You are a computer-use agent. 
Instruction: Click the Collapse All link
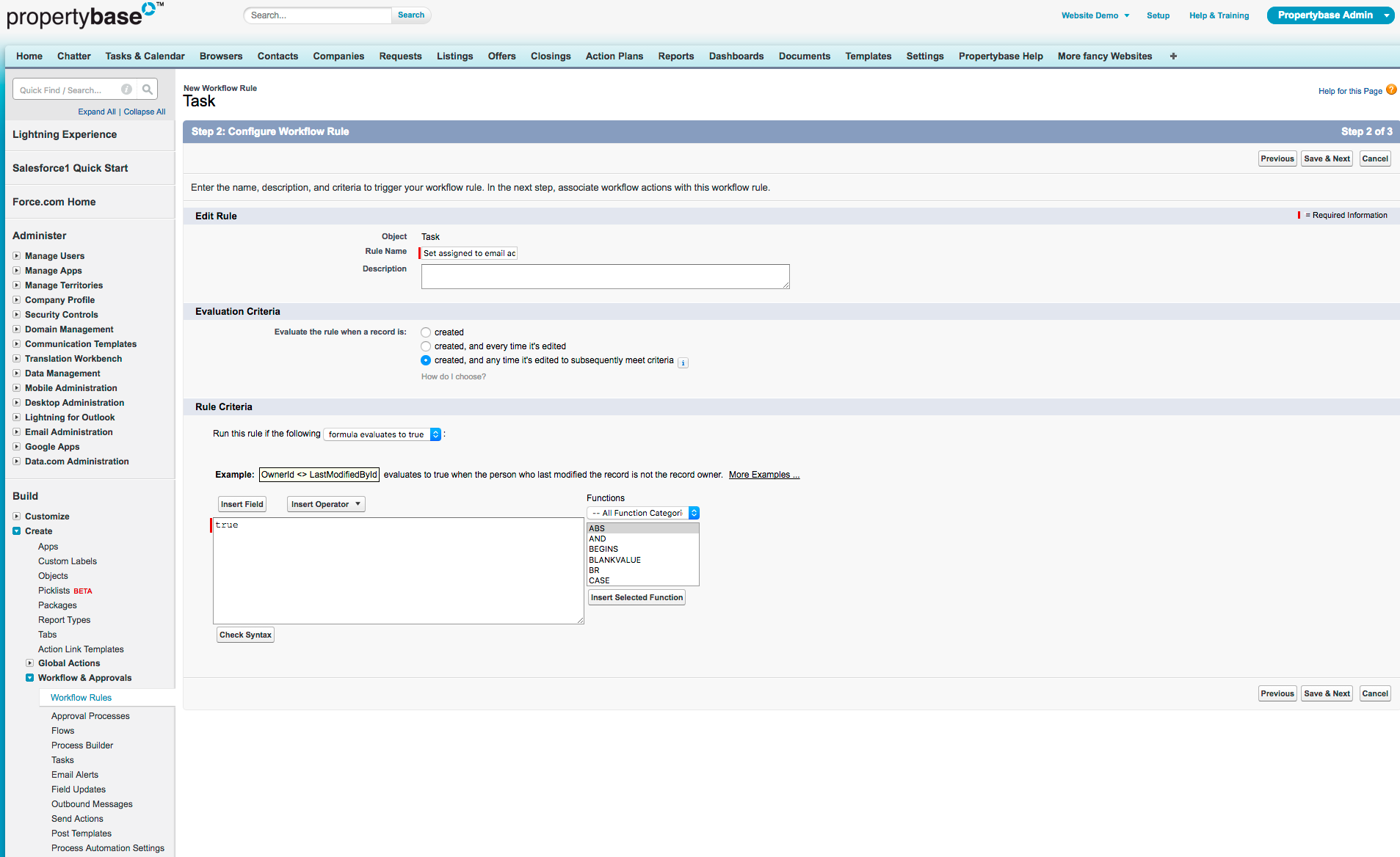tap(145, 112)
